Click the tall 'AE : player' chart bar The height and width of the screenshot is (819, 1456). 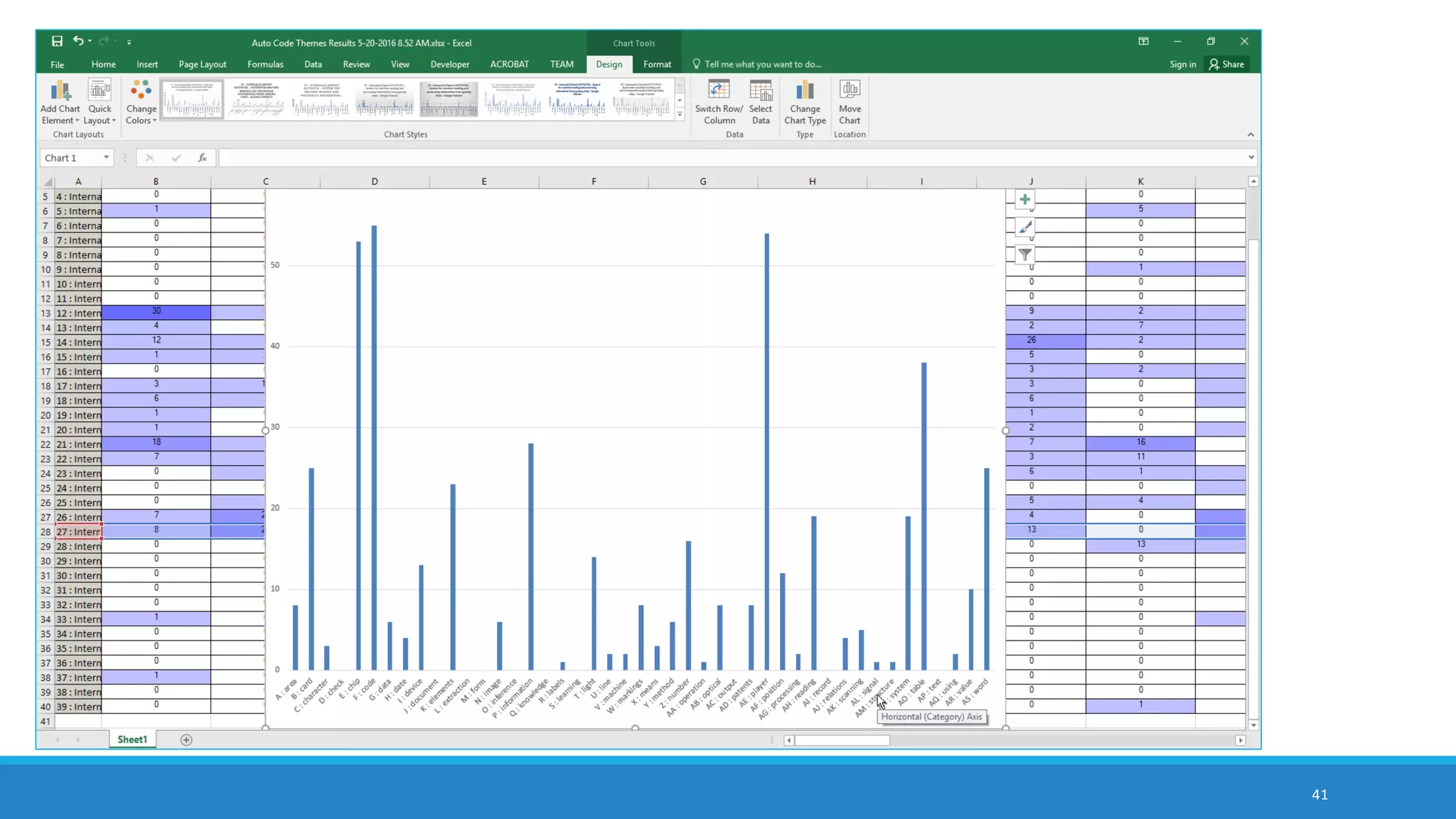tap(767, 451)
